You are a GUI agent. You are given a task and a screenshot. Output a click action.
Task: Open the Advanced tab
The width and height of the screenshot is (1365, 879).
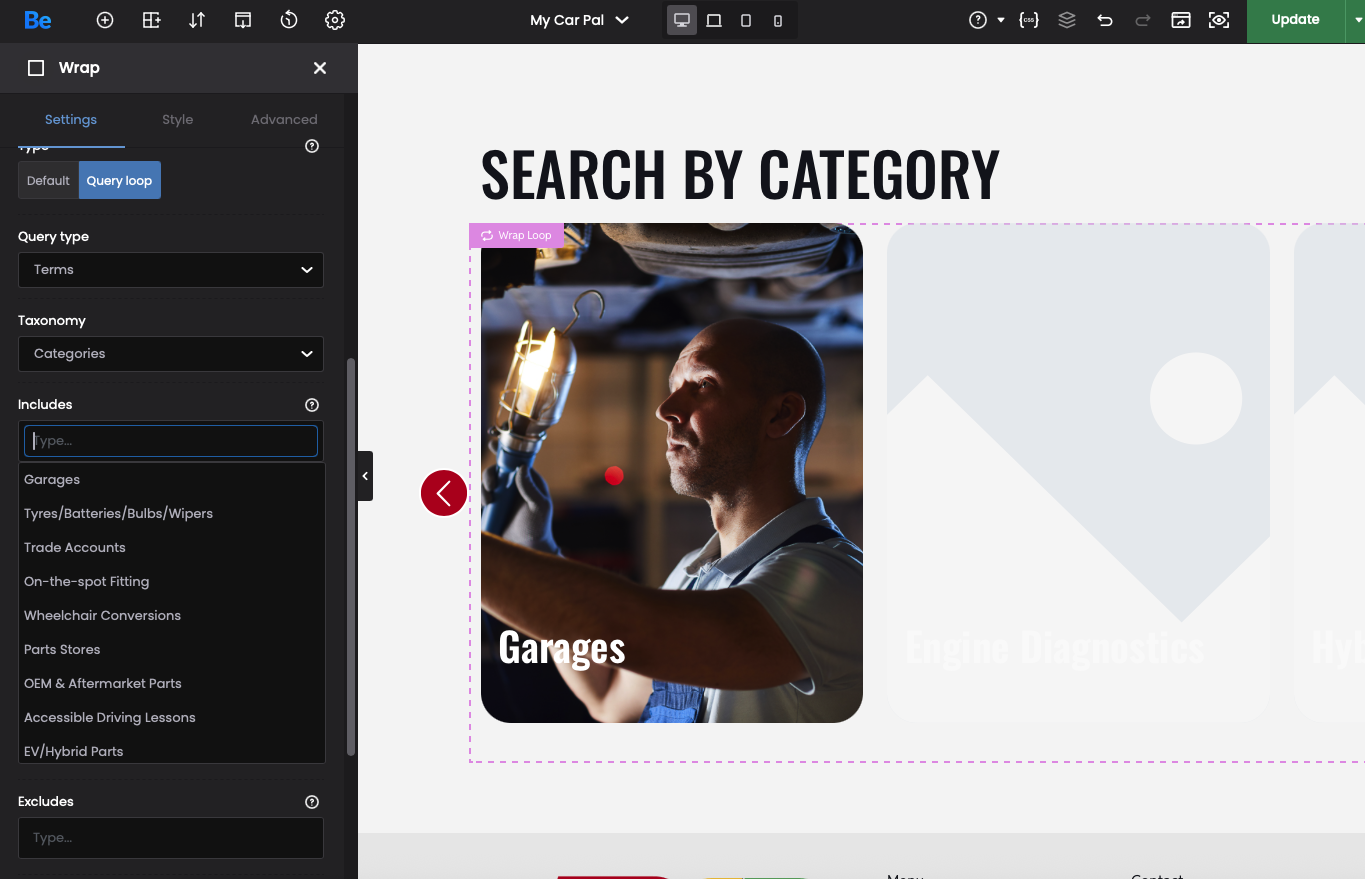tap(284, 119)
